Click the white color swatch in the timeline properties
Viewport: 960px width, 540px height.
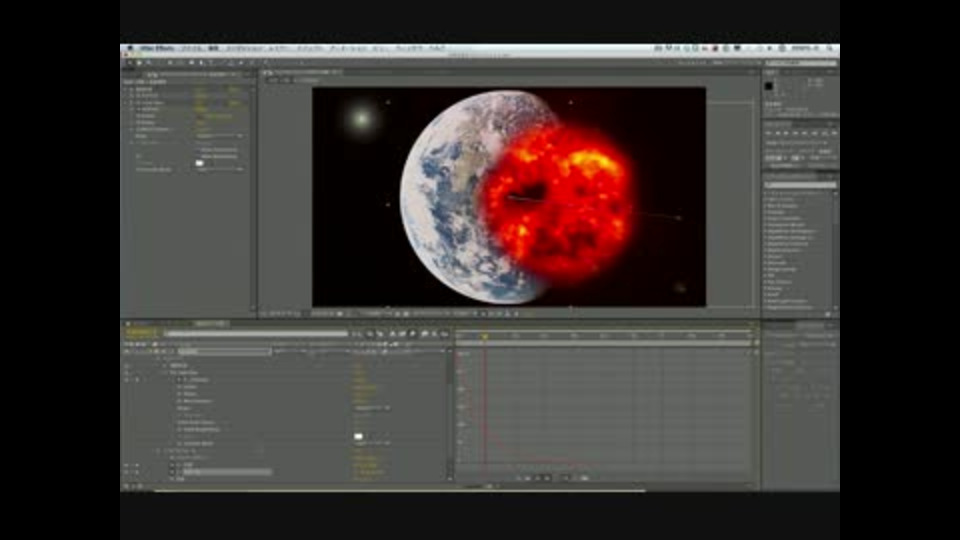coord(358,436)
